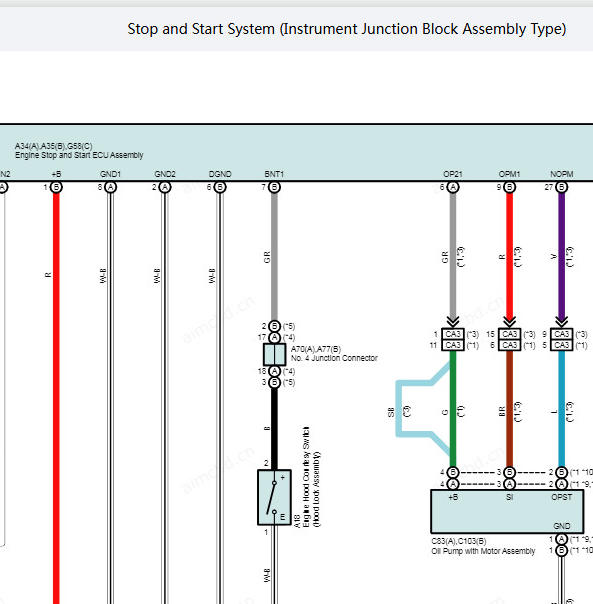This screenshot has width=593, height=604.
Task: Select pin 9 B circle under OPM1
Action: coord(509,187)
